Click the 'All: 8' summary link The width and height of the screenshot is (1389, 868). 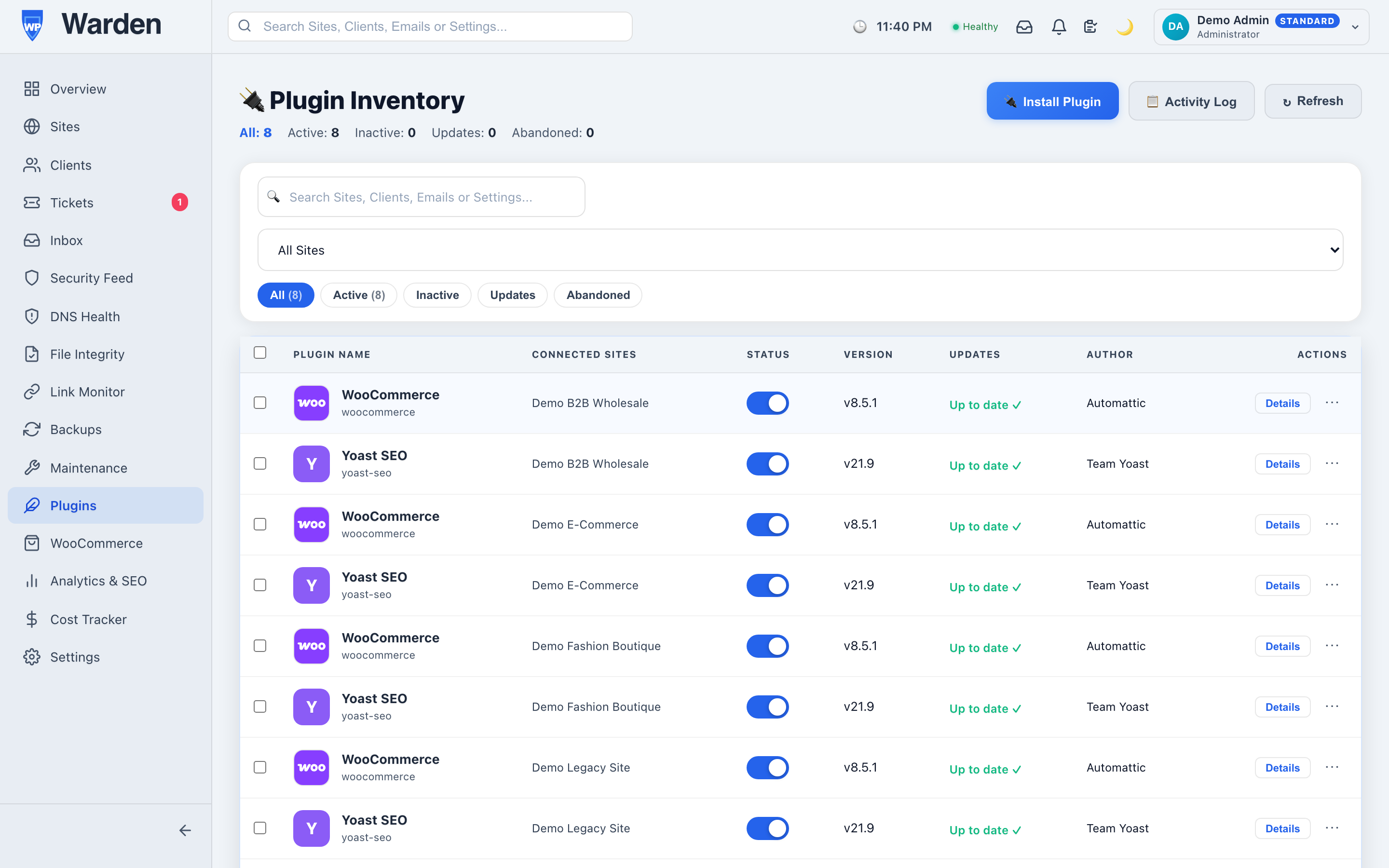(x=256, y=133)
